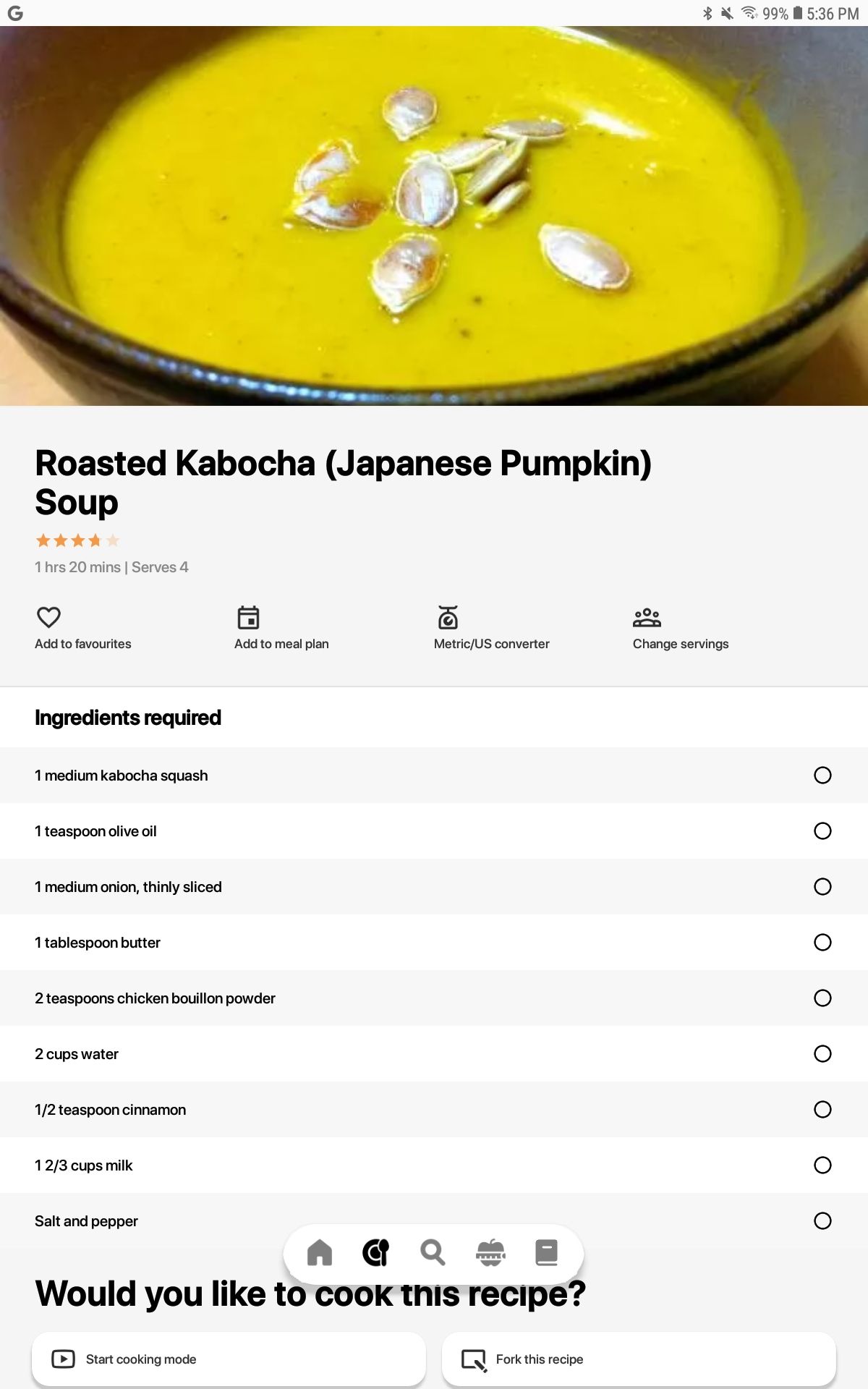Open the Add to meal plan calendar
868x1389 pixels.
248,617
